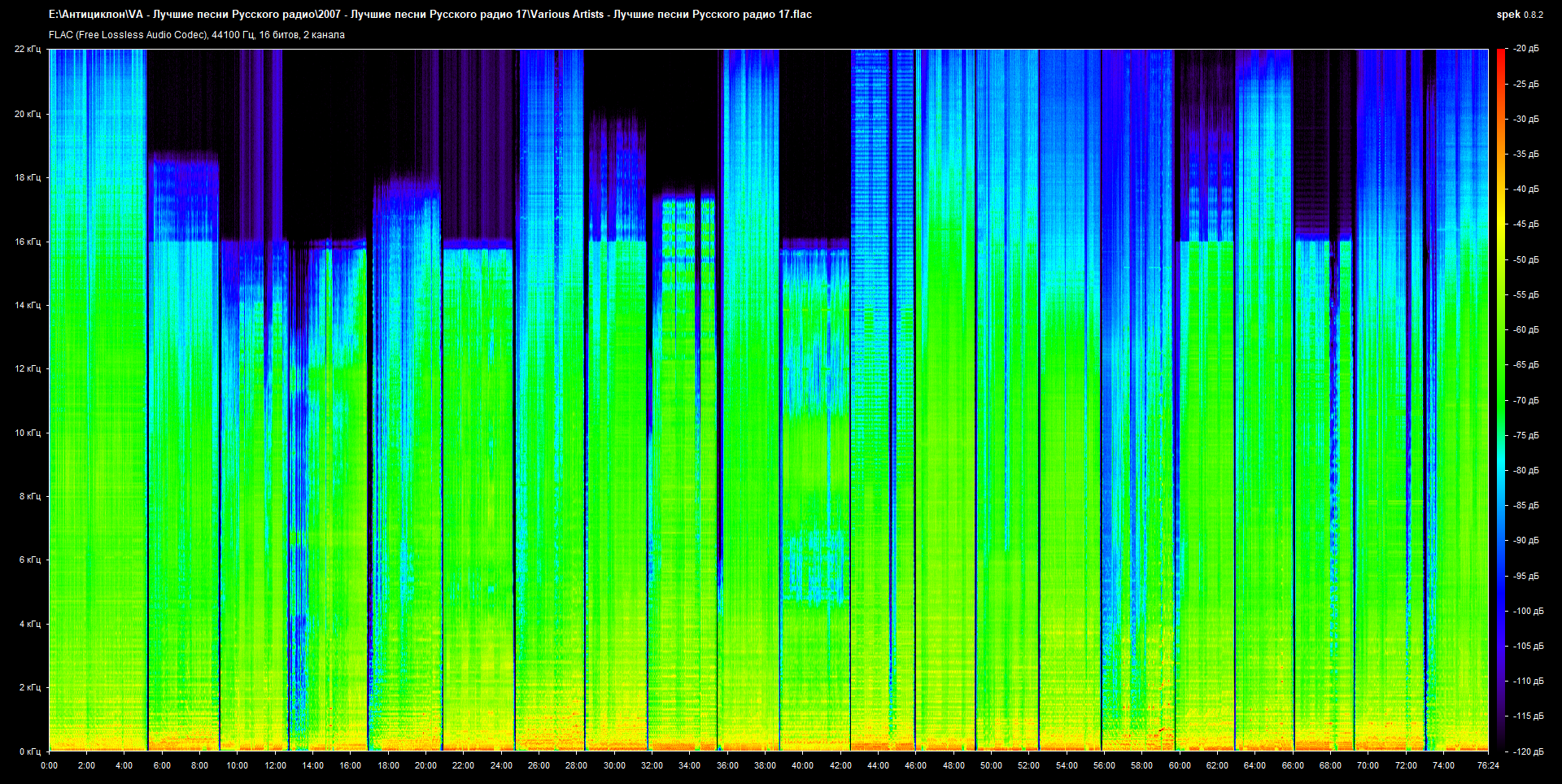Click the -50 дБ scale label
The width and height of the screenshot is (1562, 784).
[1525, 259]
